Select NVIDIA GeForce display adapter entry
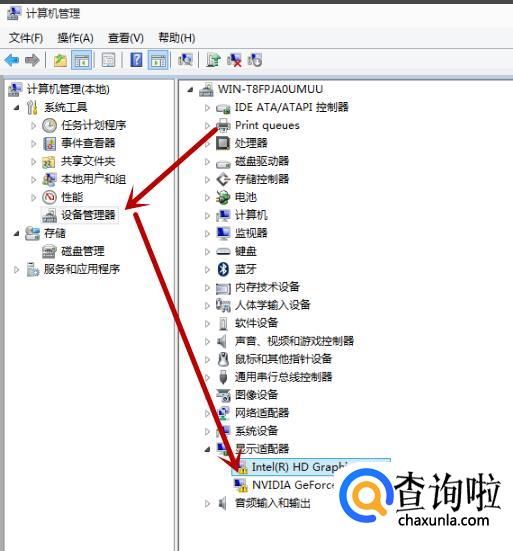The height and width of the screenshot is (551, 513). (x=292, y=485)
